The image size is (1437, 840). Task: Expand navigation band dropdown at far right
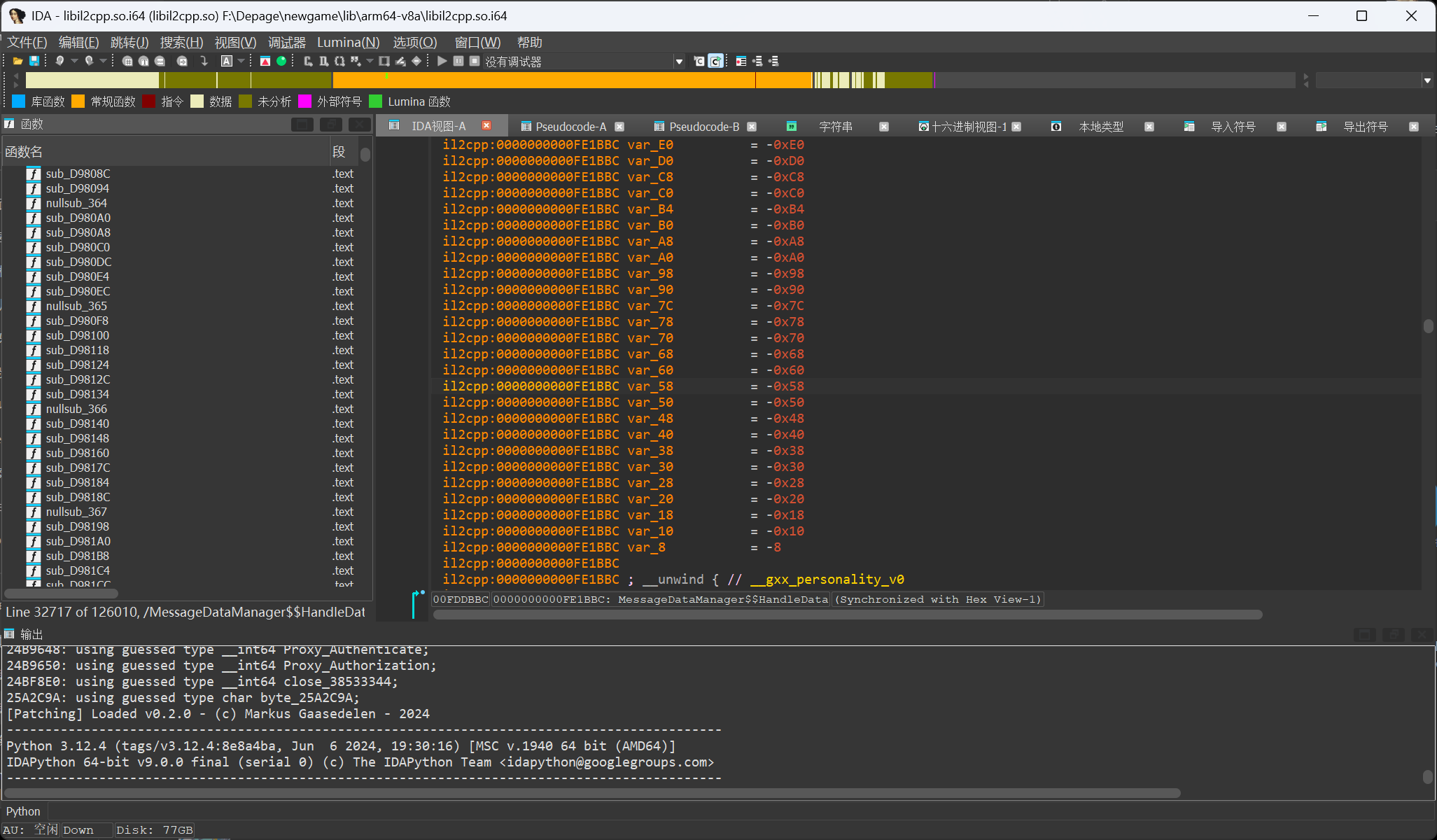coord(1427,80)
